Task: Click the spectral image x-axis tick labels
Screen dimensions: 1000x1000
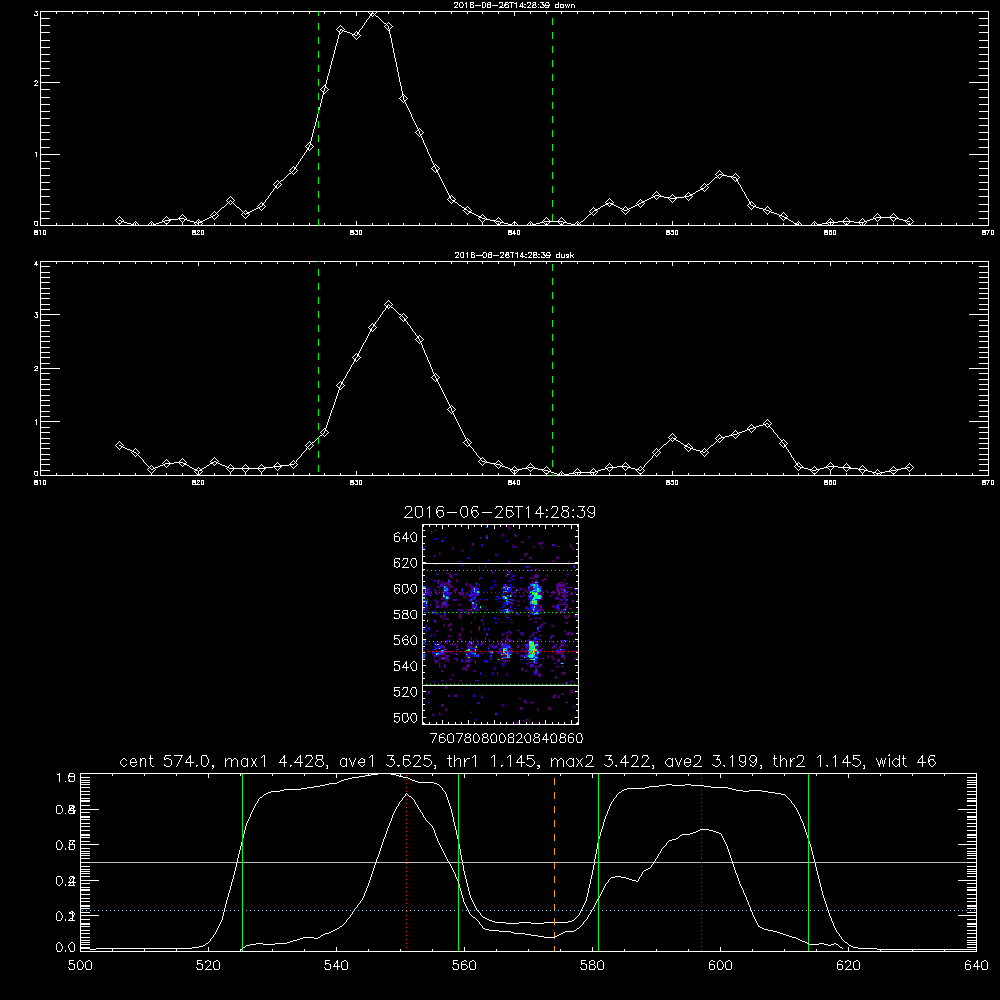Action: pos(506,738)
